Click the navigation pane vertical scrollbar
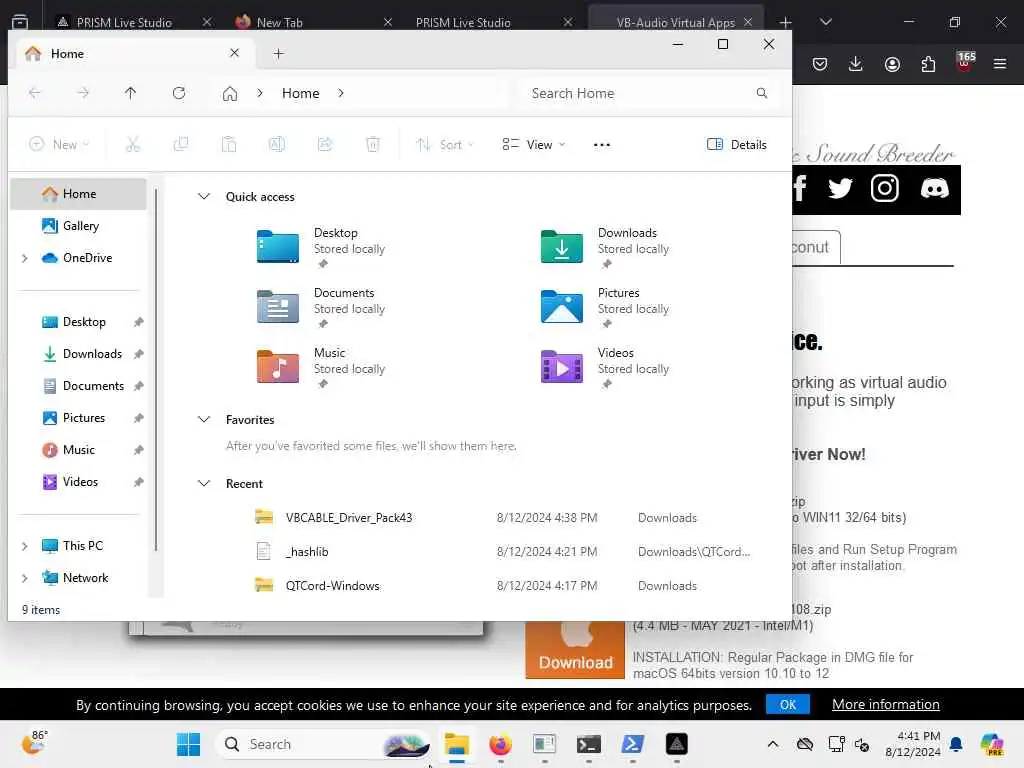 [156, 370]
